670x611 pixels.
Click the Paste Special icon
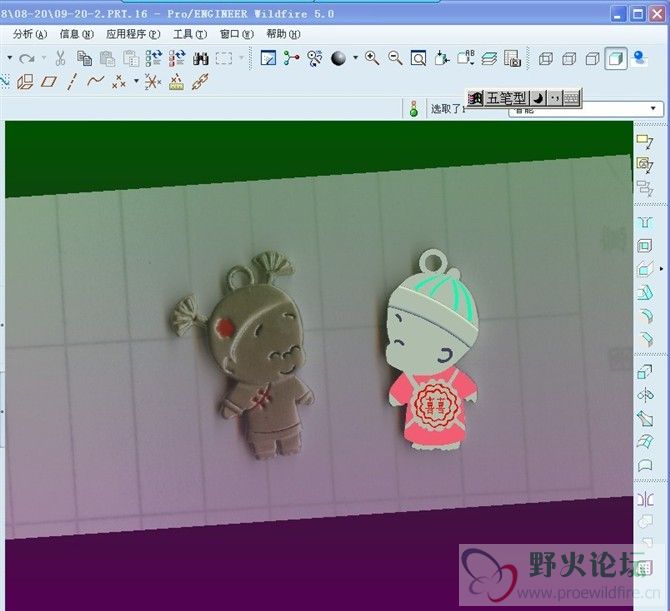pos(131,58)
